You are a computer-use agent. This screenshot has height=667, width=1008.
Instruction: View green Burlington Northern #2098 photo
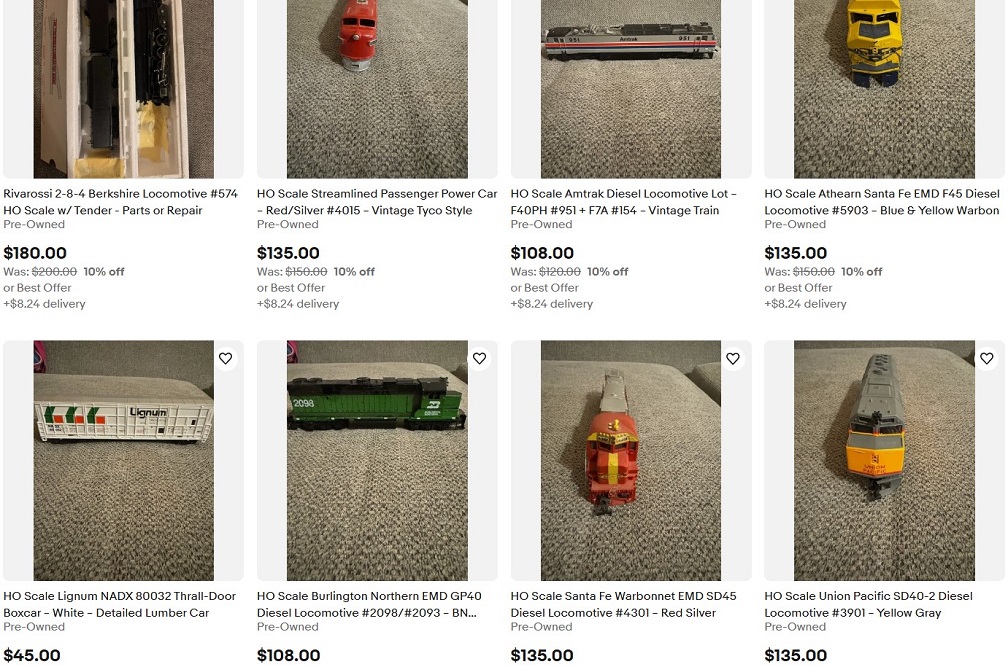[377, 461]
